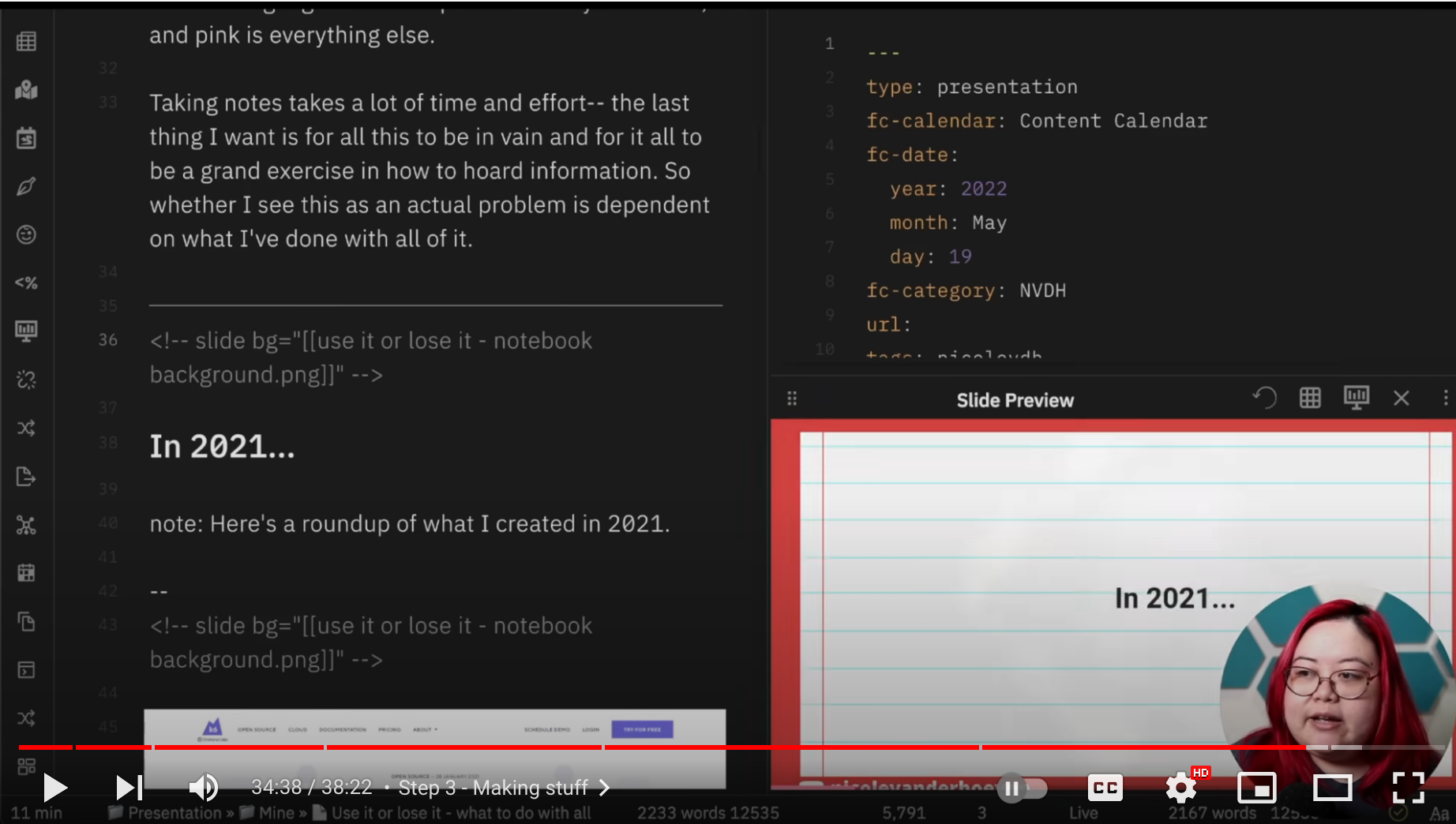
Task: Open the video quality settings gear
Action: 1181,787
